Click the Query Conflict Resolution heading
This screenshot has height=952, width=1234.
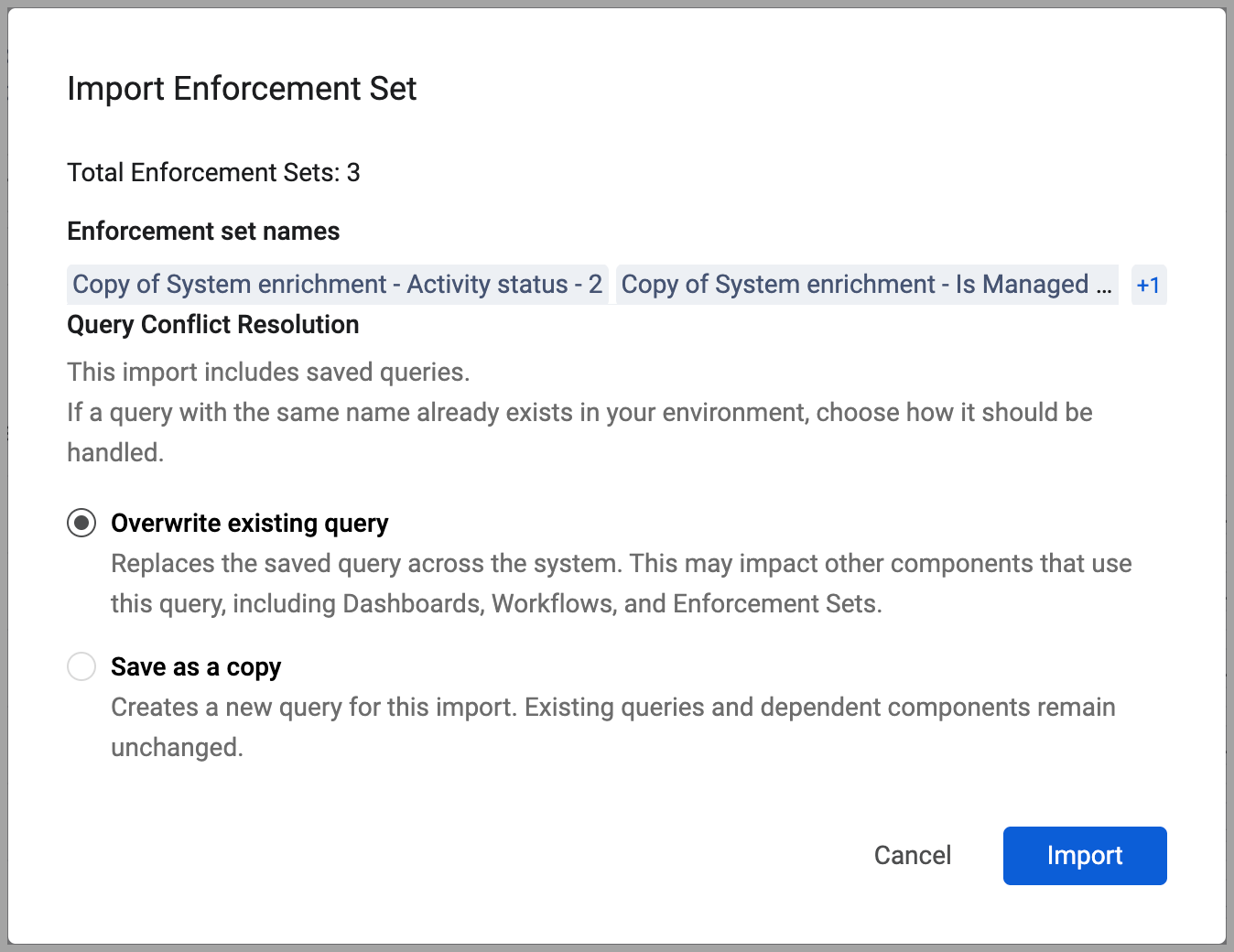coord(212,325)
